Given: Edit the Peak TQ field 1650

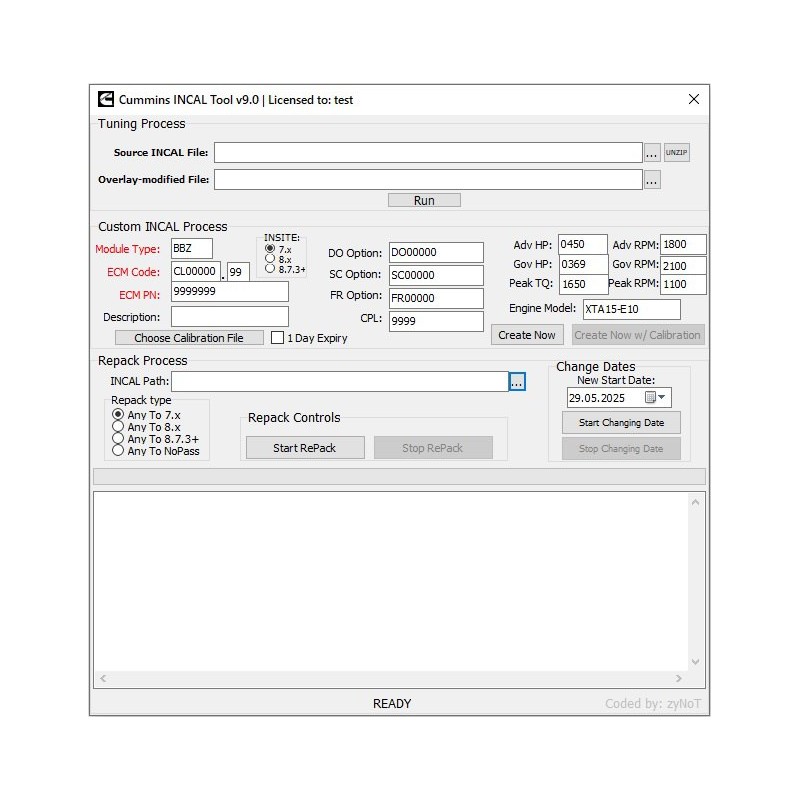Looking at the screenshot, I should click(584, 284).
